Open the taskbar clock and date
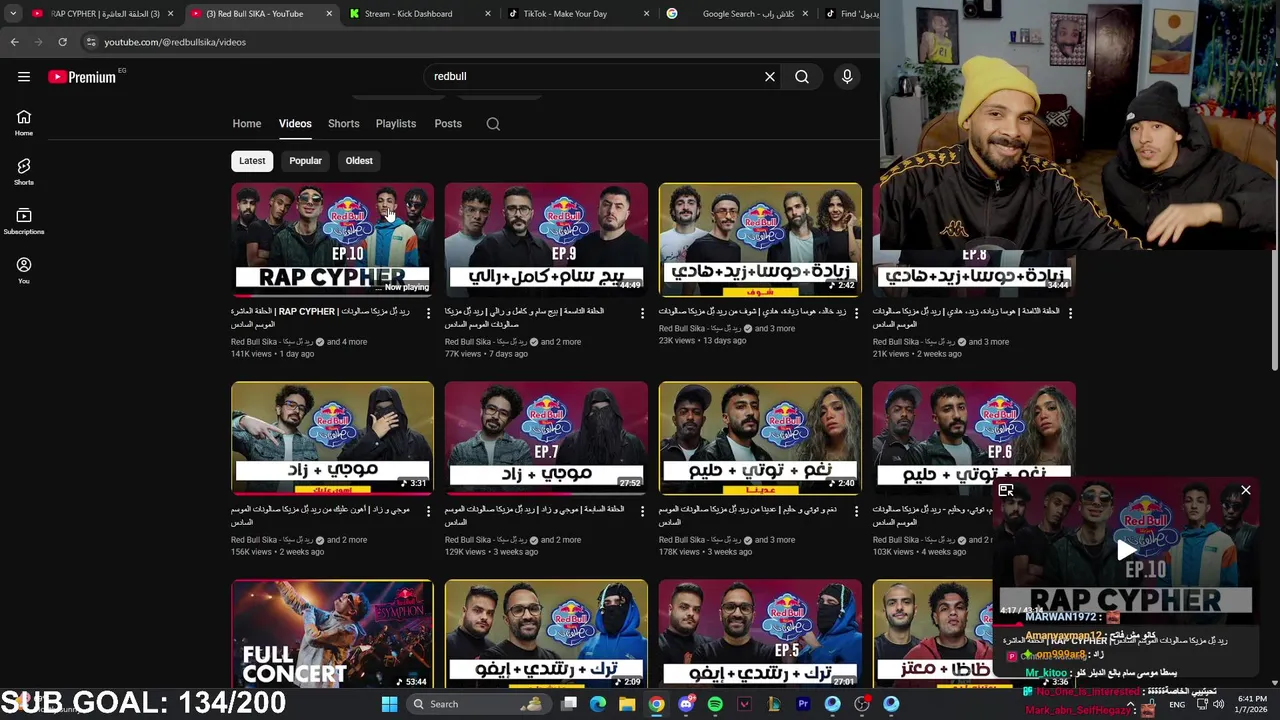 click(x=1253, y=704)
